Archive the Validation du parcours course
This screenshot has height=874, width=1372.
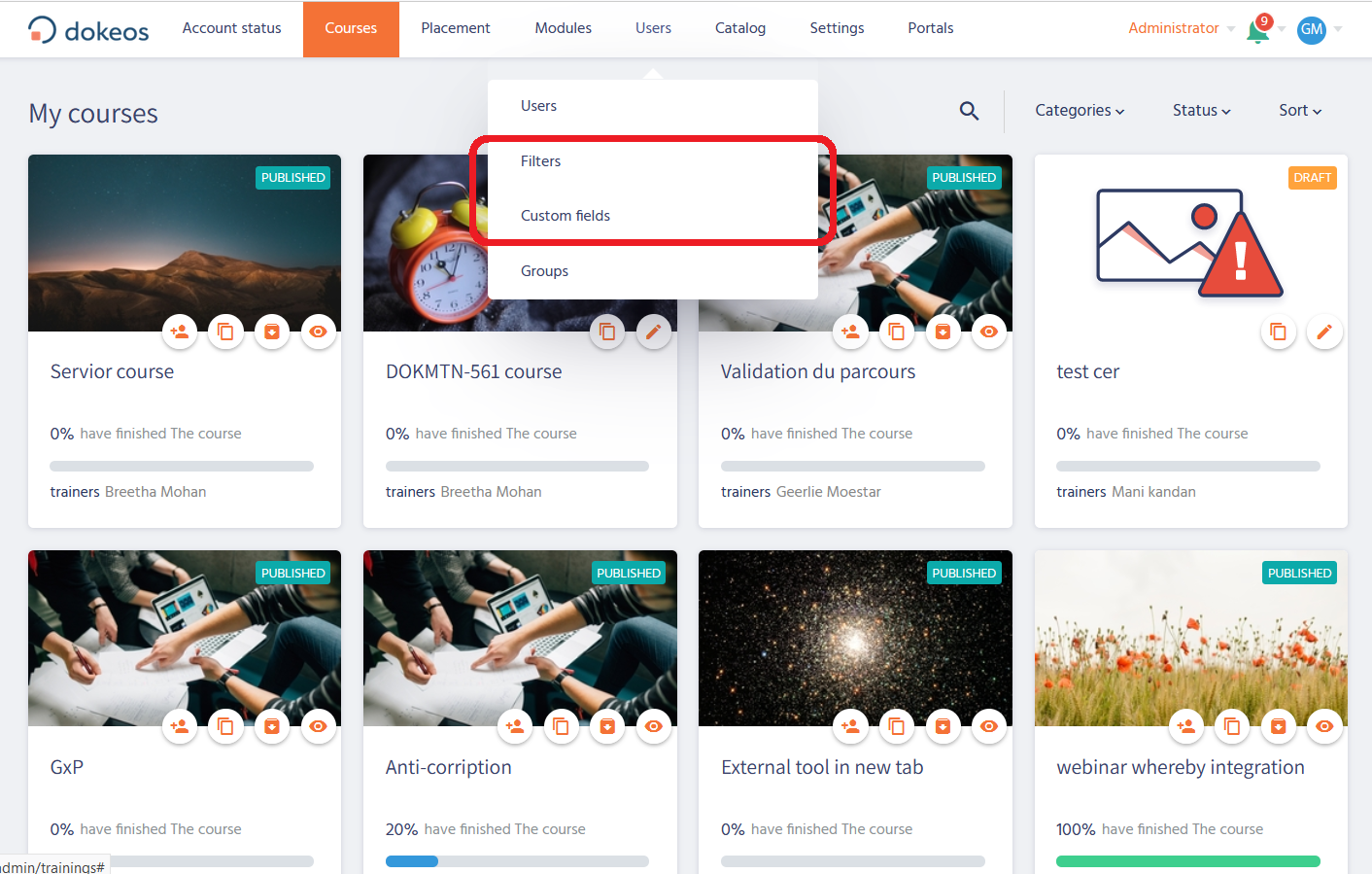point(943,332)
